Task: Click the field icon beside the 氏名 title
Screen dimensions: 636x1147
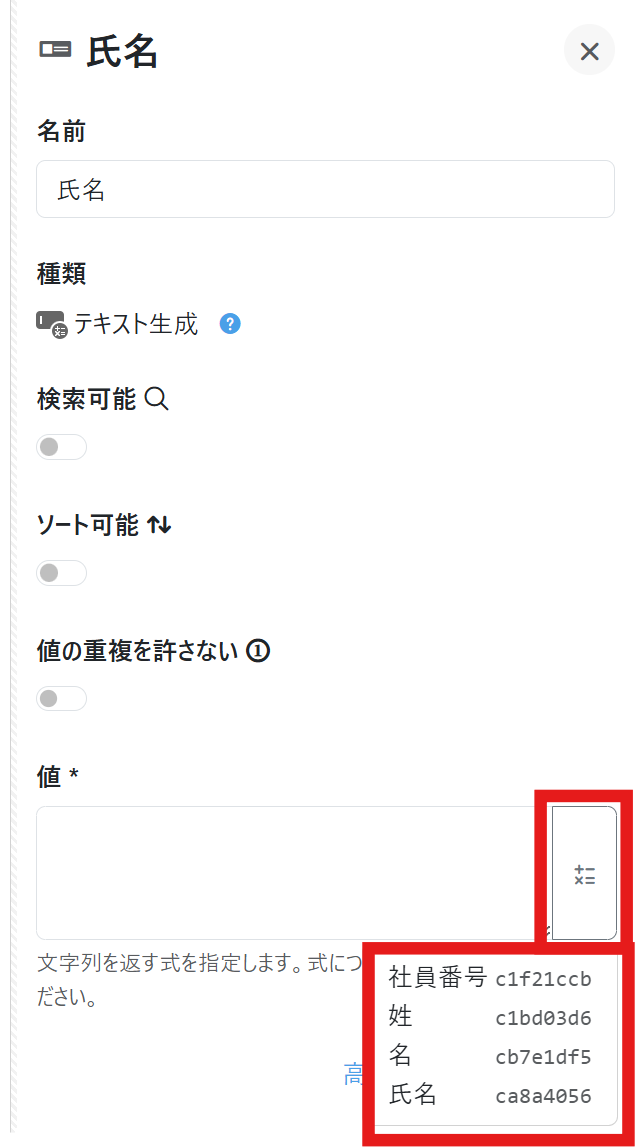Action: pyautogui.click(x=55, y=50)
